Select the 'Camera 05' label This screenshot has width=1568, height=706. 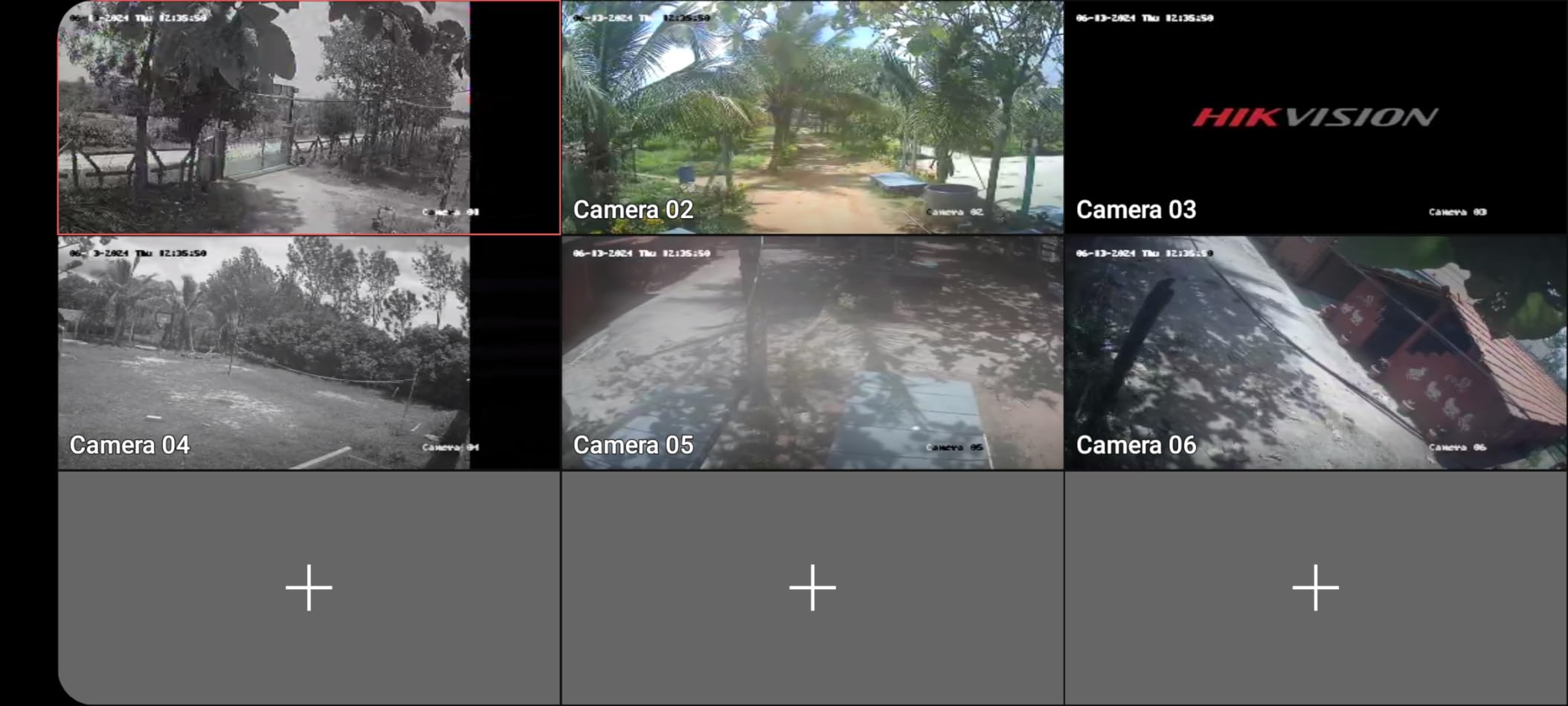(x=633, y=445)
